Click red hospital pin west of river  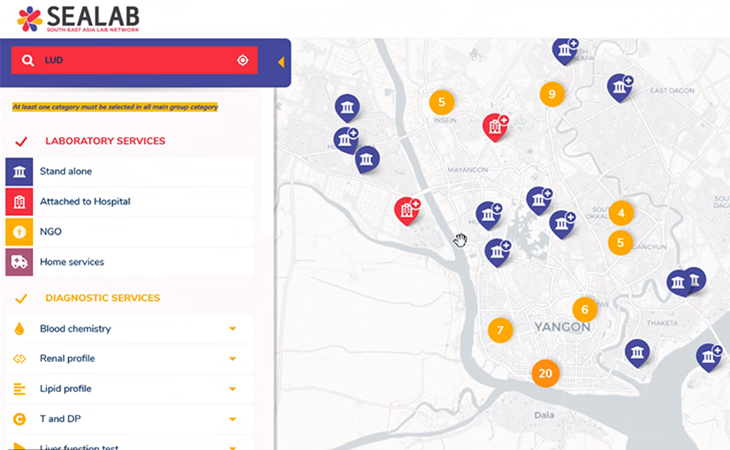click(407, 211)
